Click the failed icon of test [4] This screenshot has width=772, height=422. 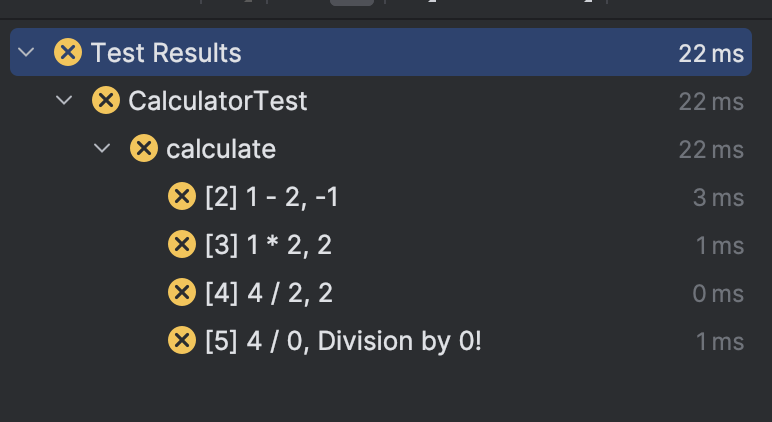point(181,293)
